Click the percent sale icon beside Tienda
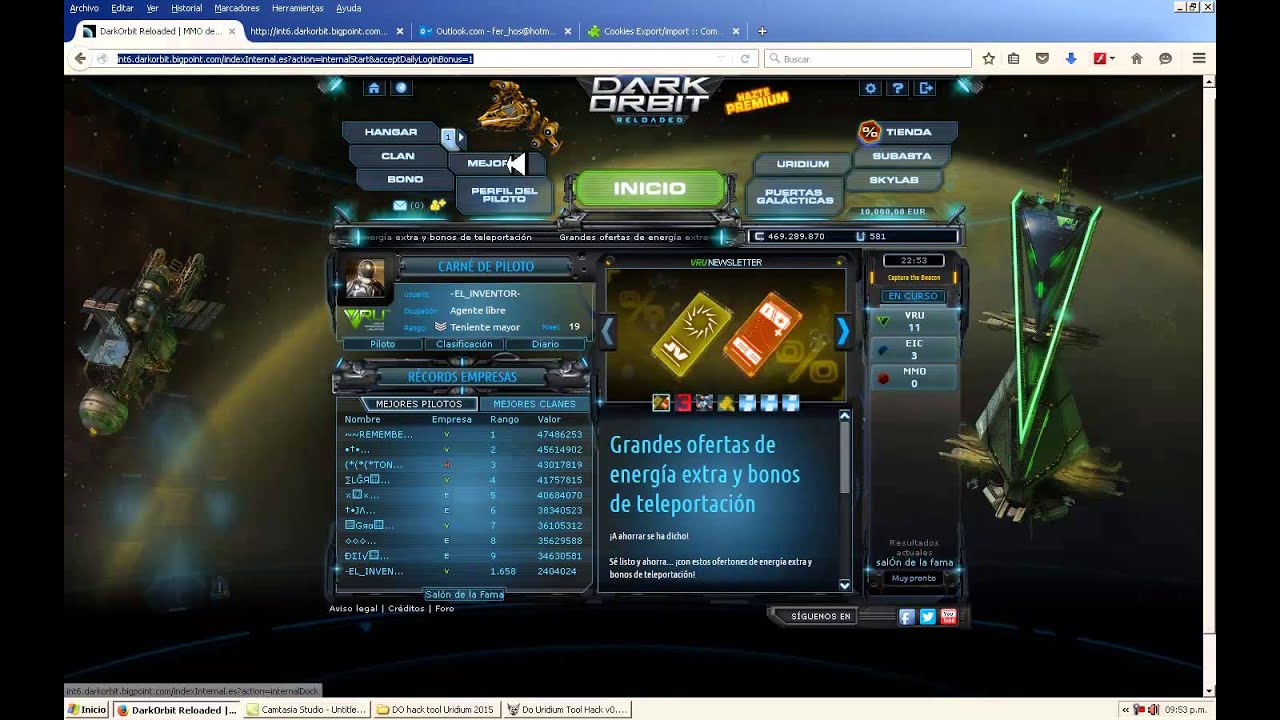The width and height of the screenshot is (1280, 720). (869, 131)
